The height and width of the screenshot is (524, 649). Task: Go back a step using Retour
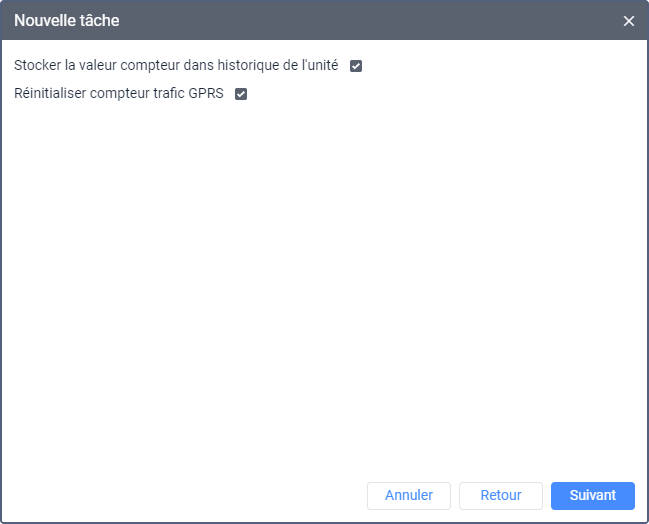pyautogui.click(x=501, y=495)
